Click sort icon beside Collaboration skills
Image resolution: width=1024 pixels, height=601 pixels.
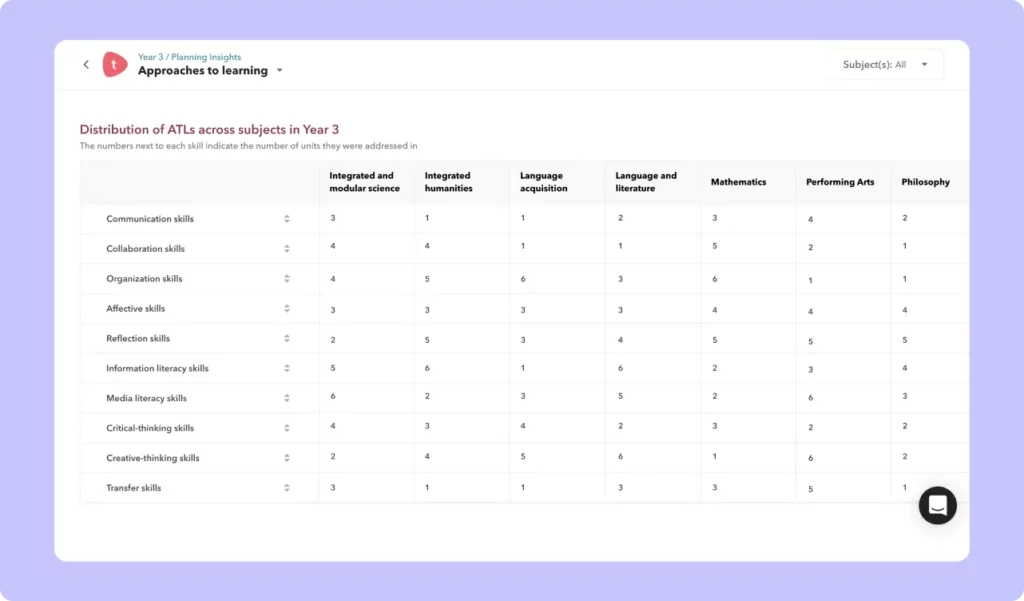pyautogui.click(x=287, y=249)
